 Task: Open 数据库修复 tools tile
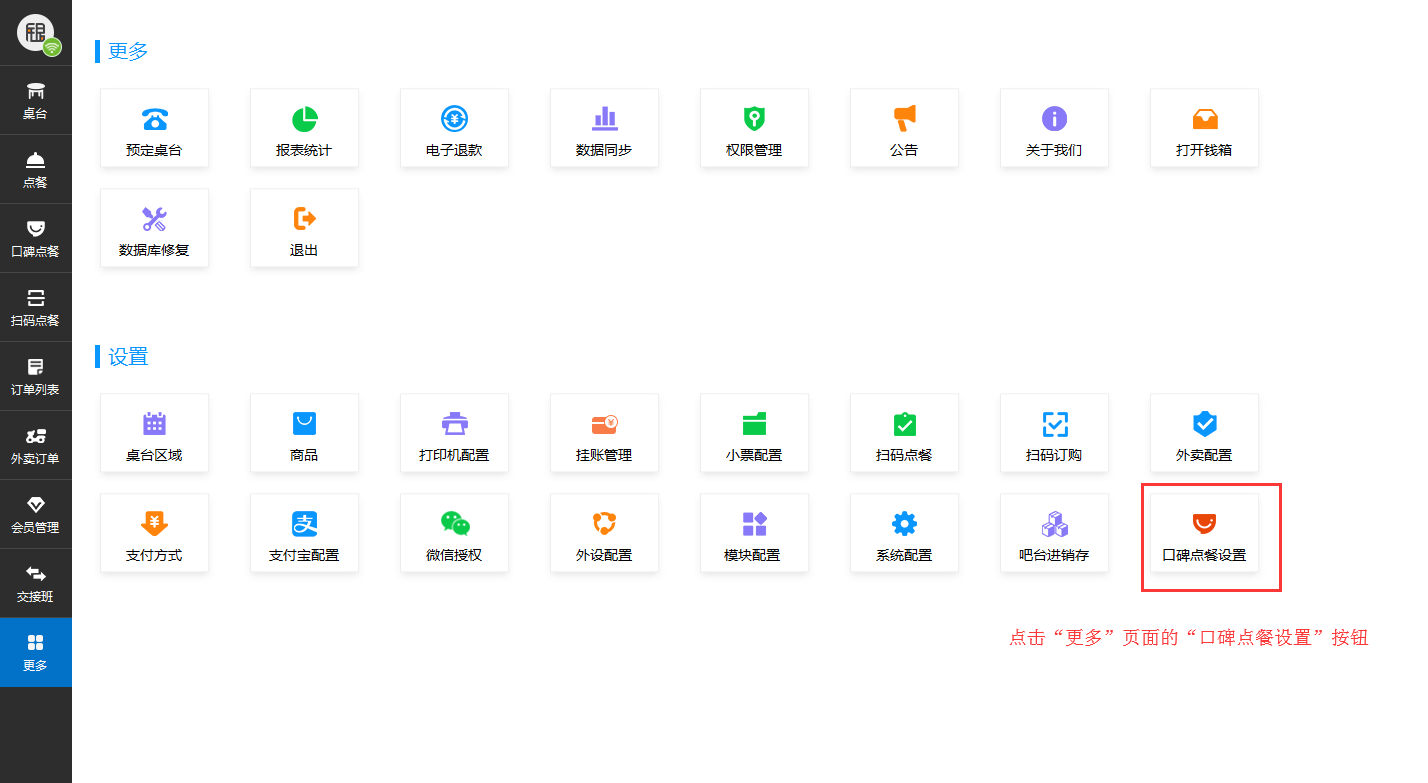pyautogui.click(x=154, y=228)
